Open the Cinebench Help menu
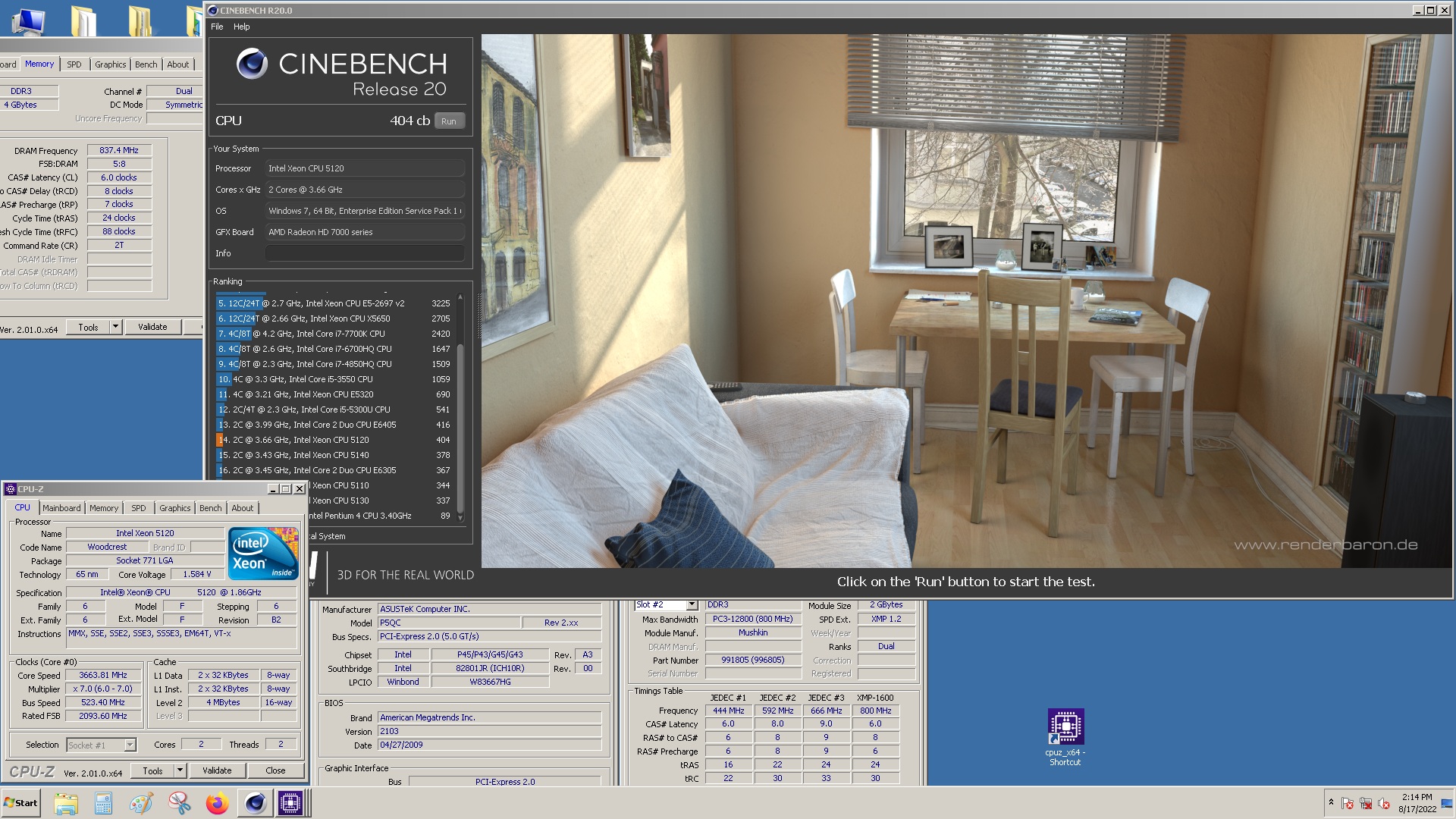 [x=241, y=27]
